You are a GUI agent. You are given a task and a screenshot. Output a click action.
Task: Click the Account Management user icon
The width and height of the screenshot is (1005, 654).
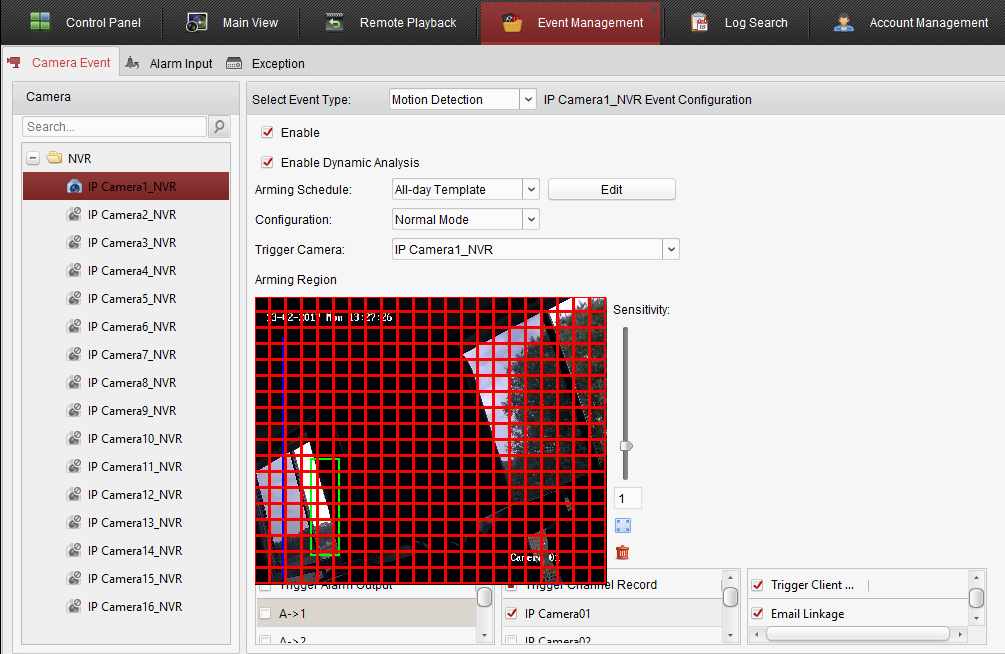844,22
